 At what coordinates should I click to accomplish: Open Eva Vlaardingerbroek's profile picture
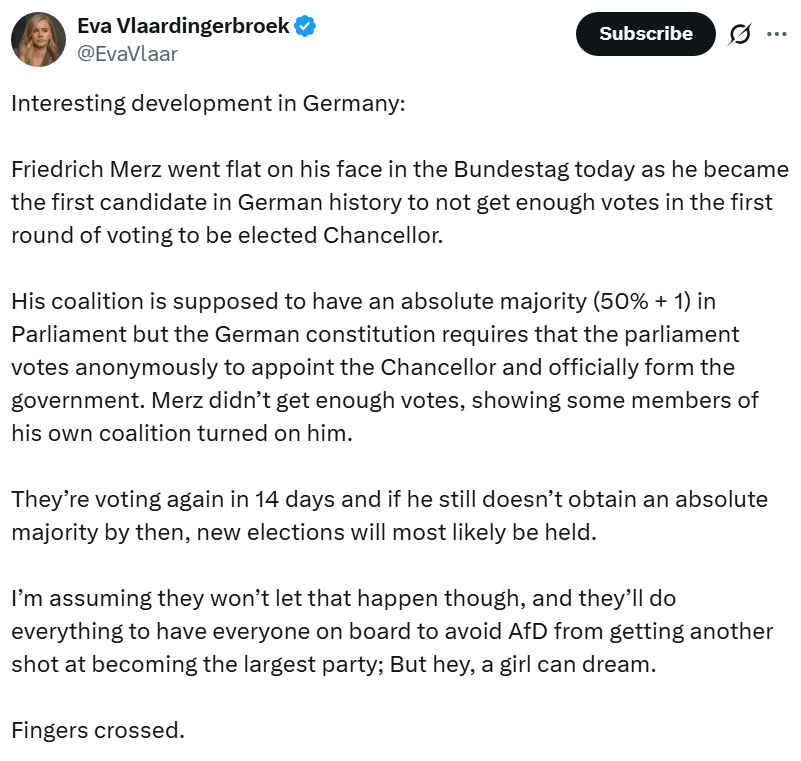[39, 40]
